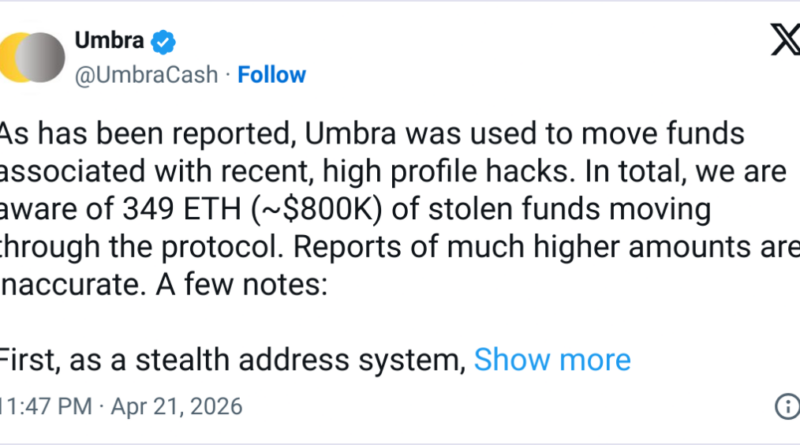Expand the tweet with Show more

552,360
